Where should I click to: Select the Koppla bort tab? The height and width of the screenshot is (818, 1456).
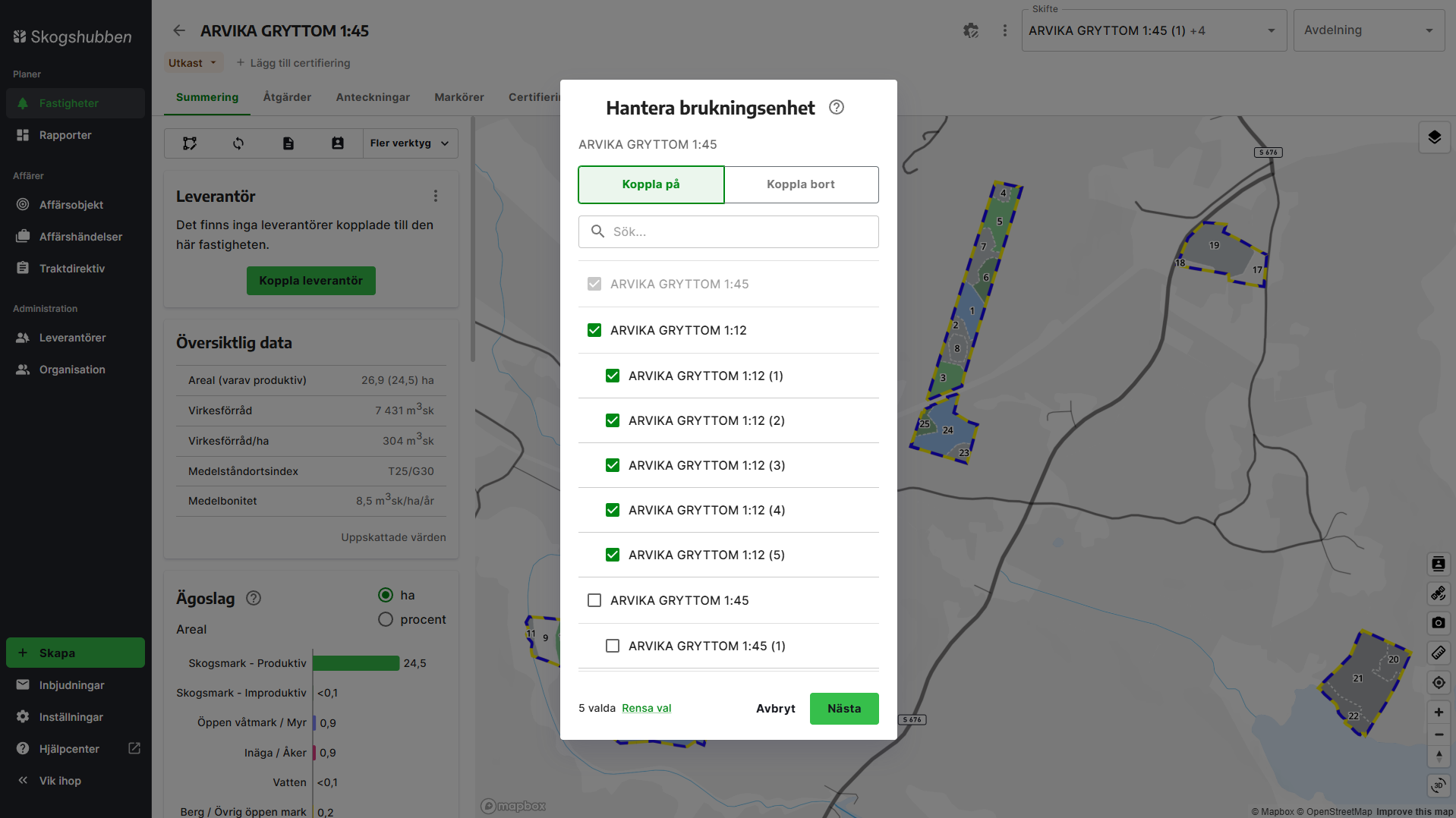[801, 185]
